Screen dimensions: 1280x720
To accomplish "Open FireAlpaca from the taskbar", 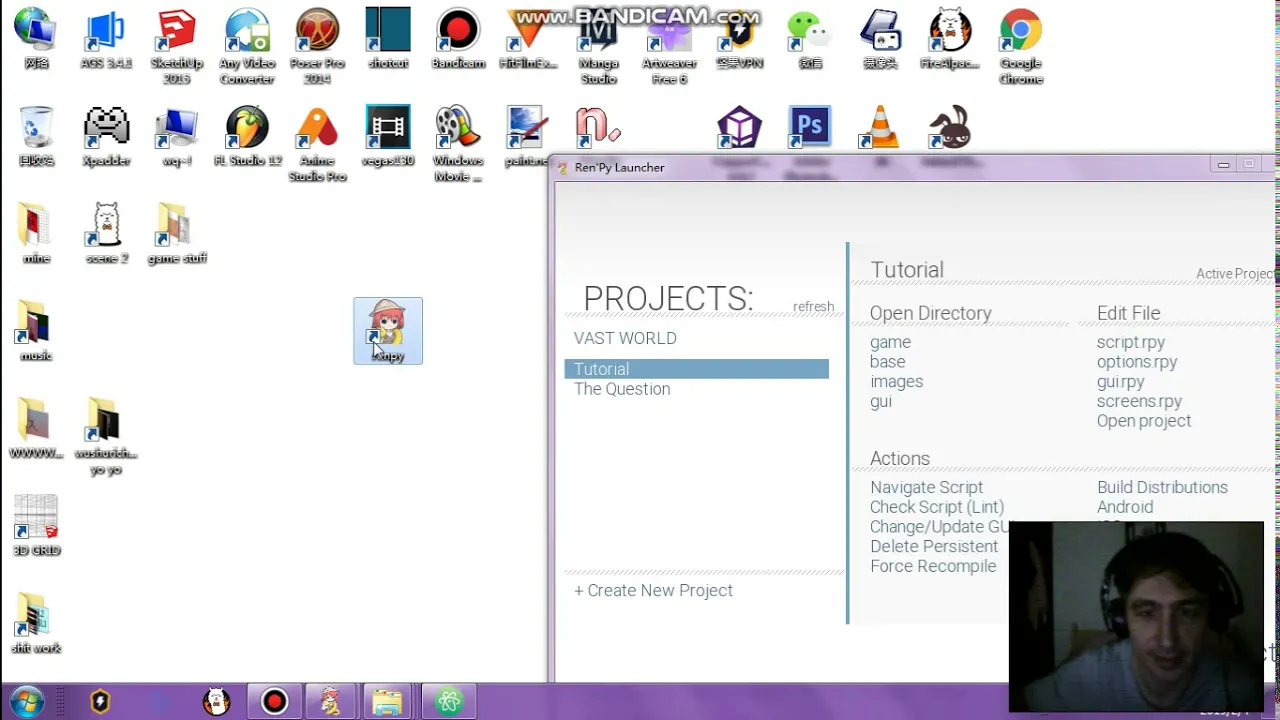I will point(216,702).
